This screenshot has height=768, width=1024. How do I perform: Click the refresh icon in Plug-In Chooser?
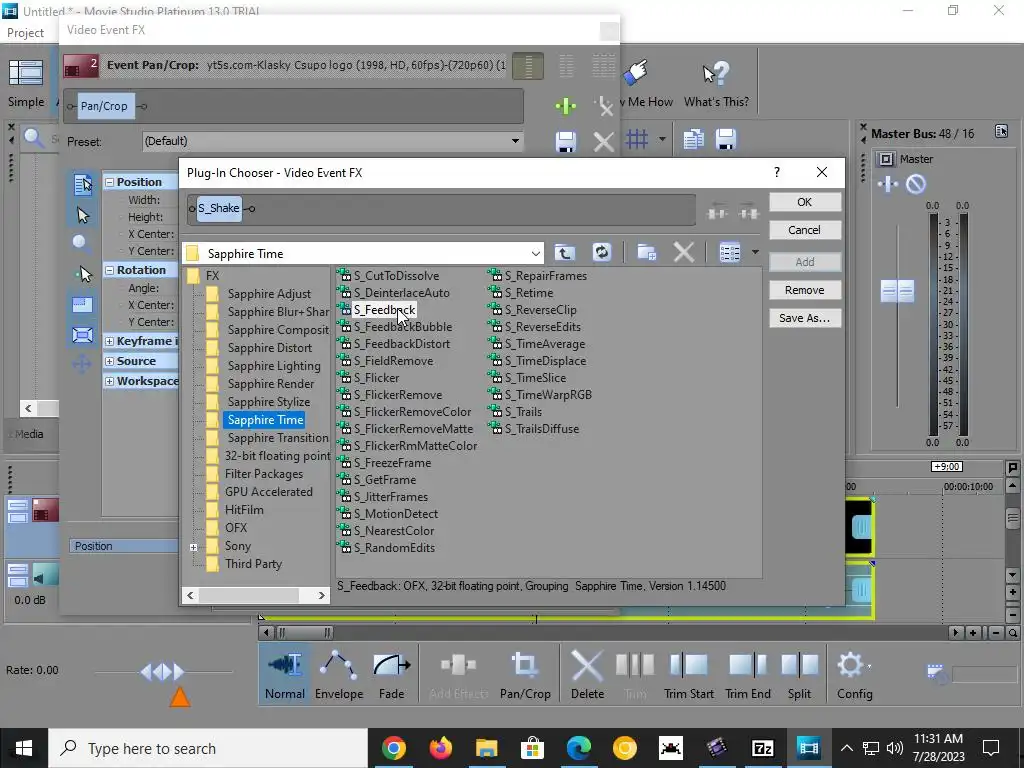(601, 253)
